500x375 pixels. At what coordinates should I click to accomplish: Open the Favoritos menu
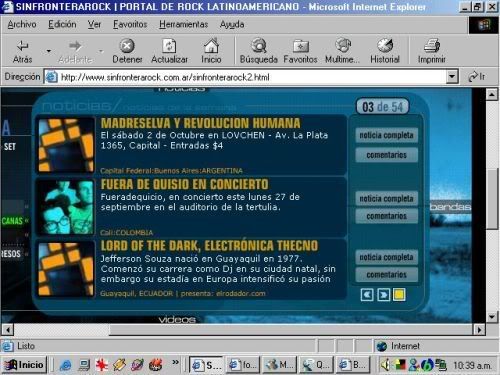coord(130,24)
